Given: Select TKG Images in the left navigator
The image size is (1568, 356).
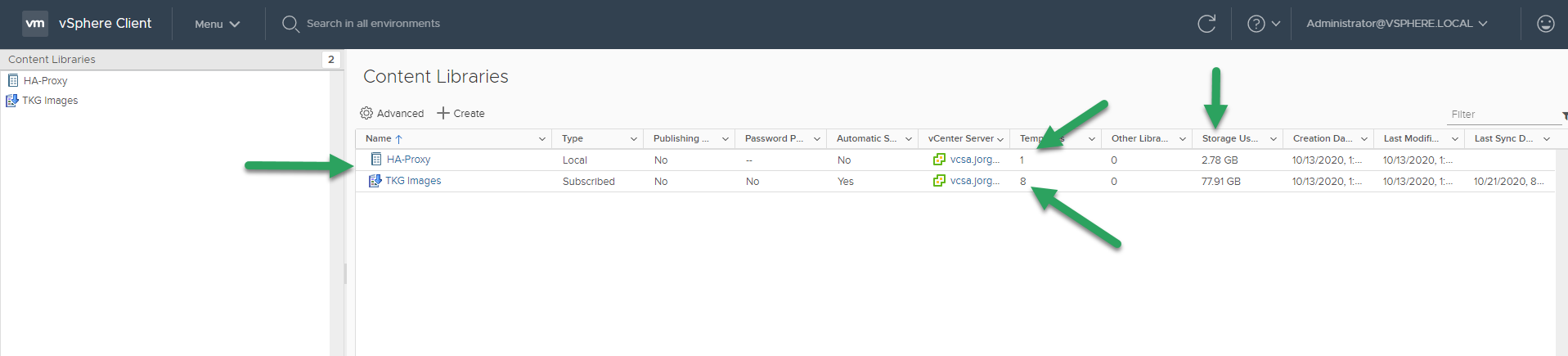Looking at the screenshot, I should point(50,101).
